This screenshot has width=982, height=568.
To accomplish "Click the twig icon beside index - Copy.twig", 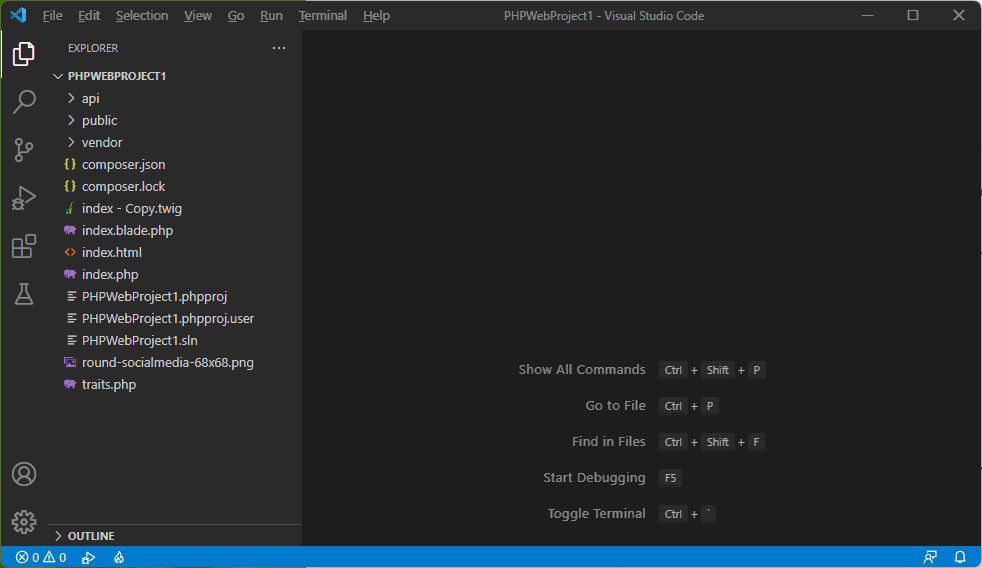I will point(70,209).
